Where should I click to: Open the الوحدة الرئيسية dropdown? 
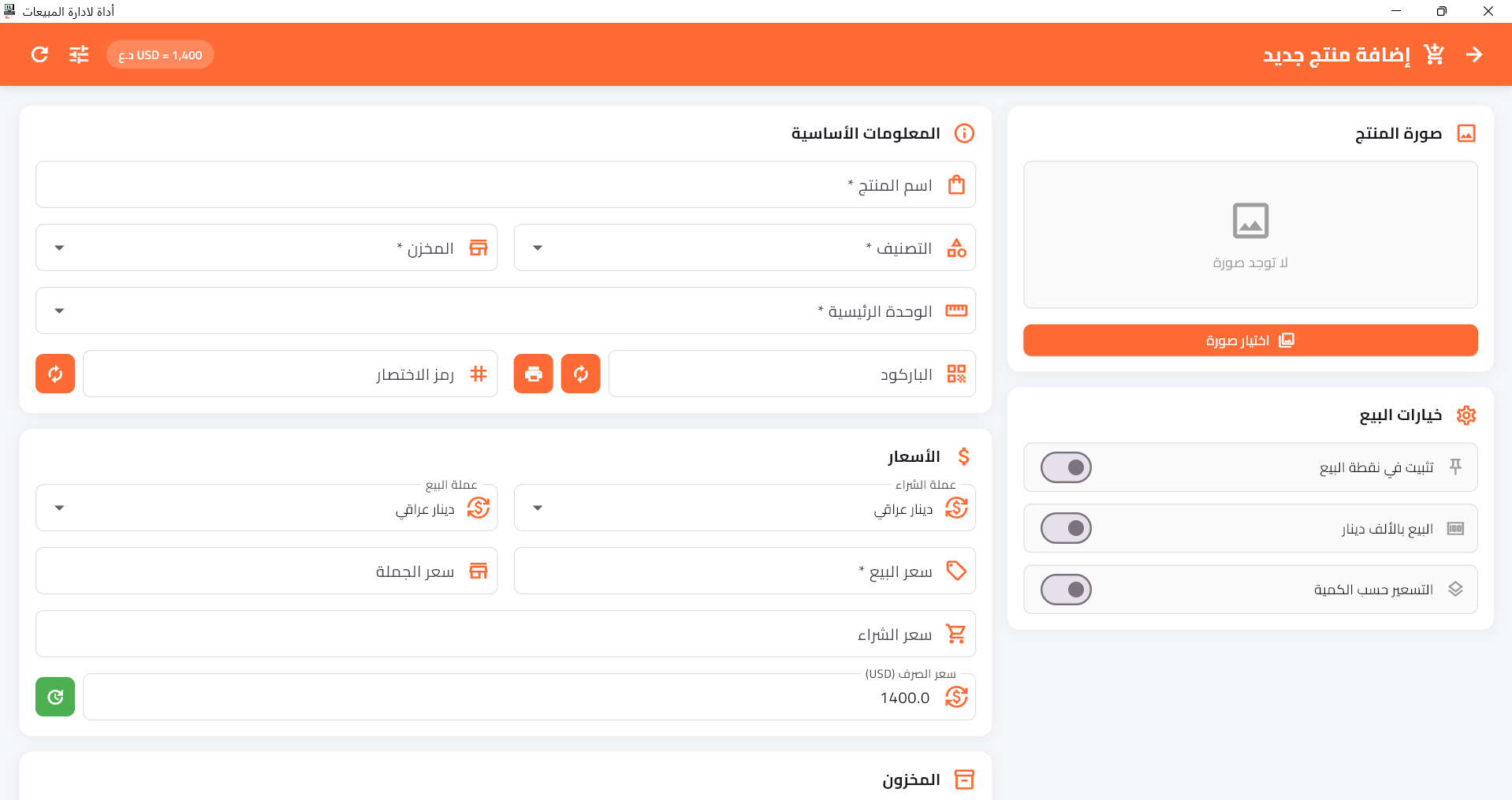tap(58, 311)
